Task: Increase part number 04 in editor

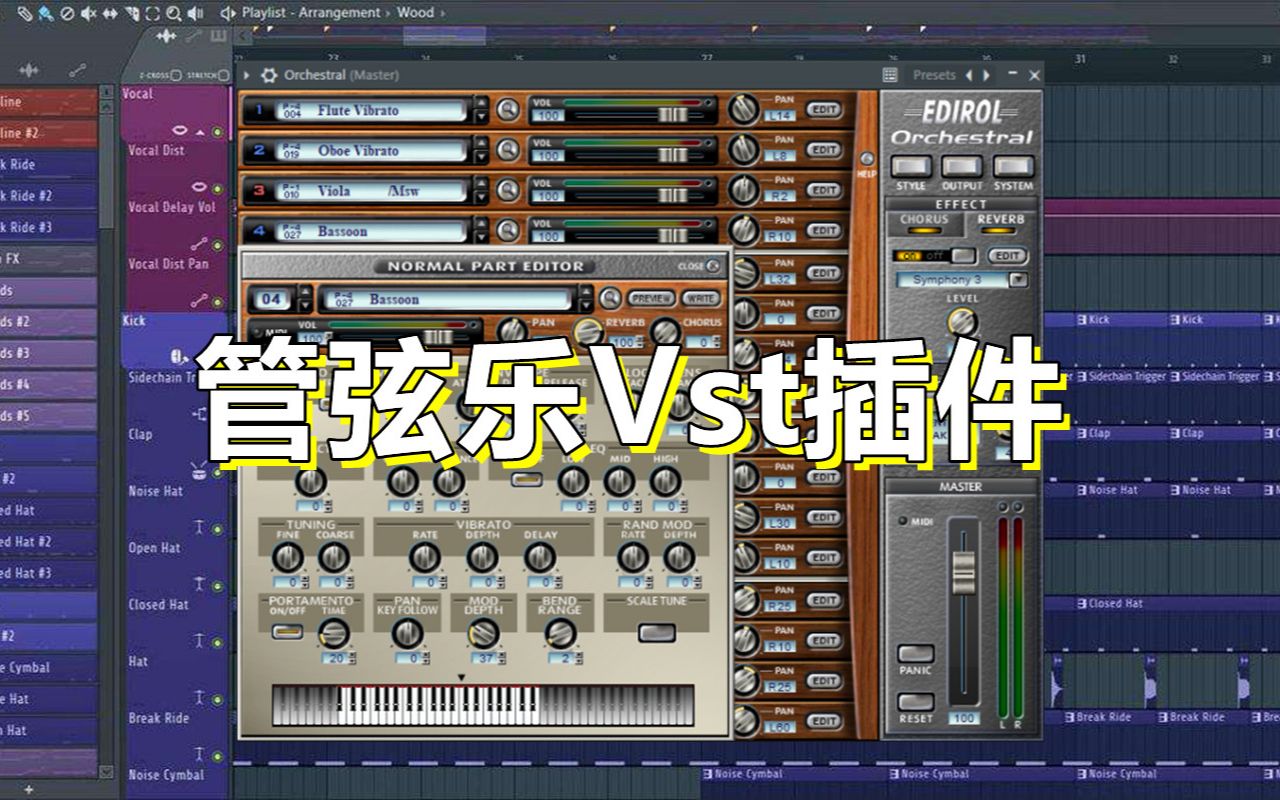Action: click(304, 291)
